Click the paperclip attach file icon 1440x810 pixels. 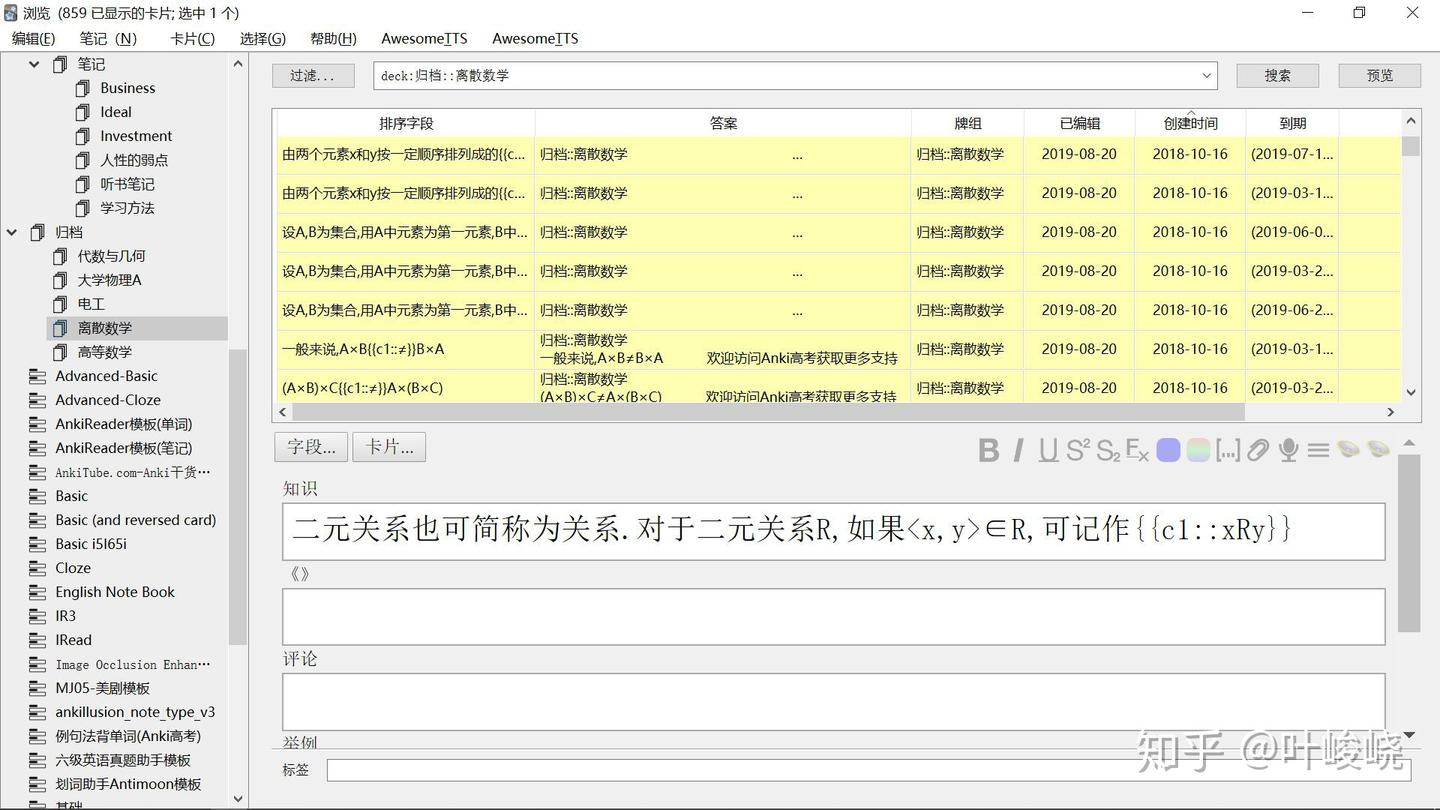[1258, 451]
